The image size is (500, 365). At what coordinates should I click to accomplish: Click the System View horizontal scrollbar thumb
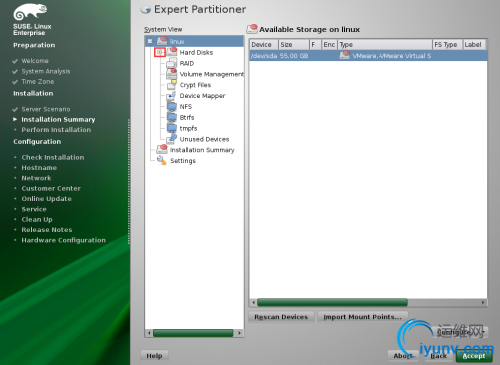coord(193,333)
